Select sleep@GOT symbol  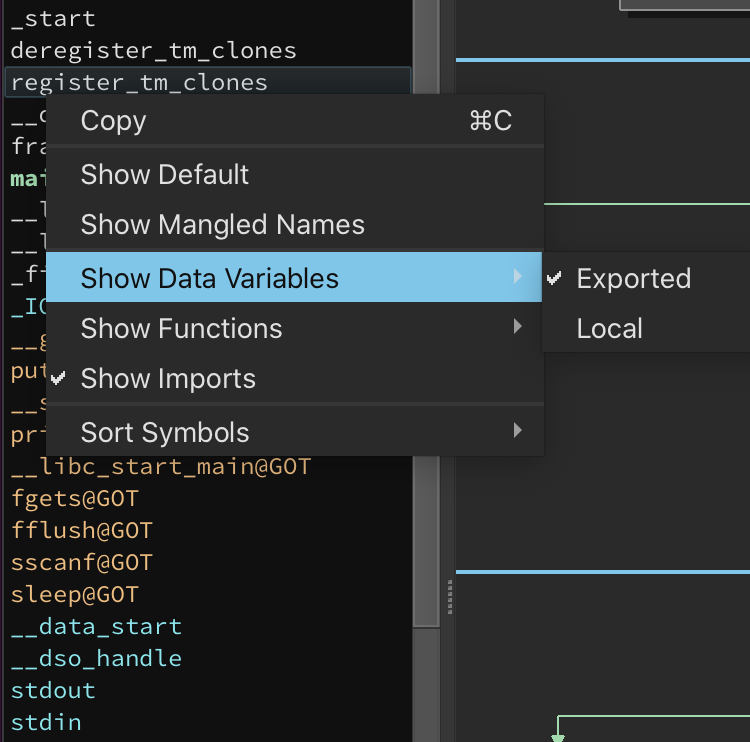coord(75,595)
